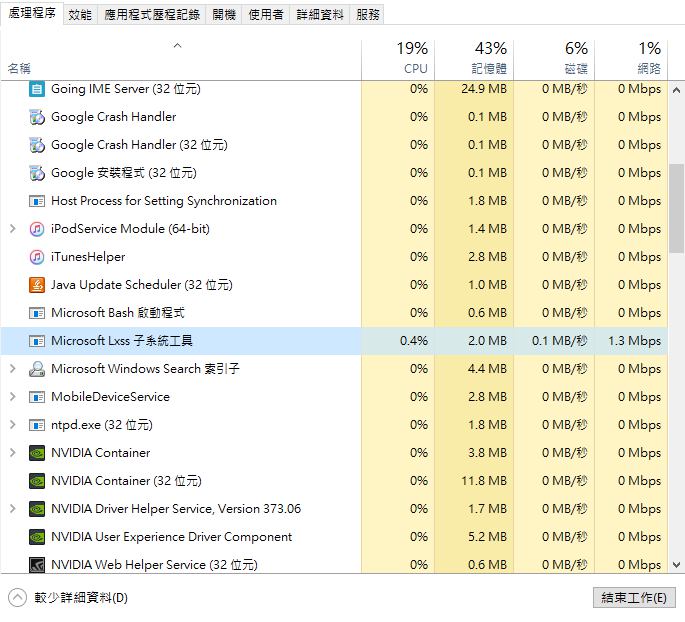Switch to the 效能 tab

point(80,15)
